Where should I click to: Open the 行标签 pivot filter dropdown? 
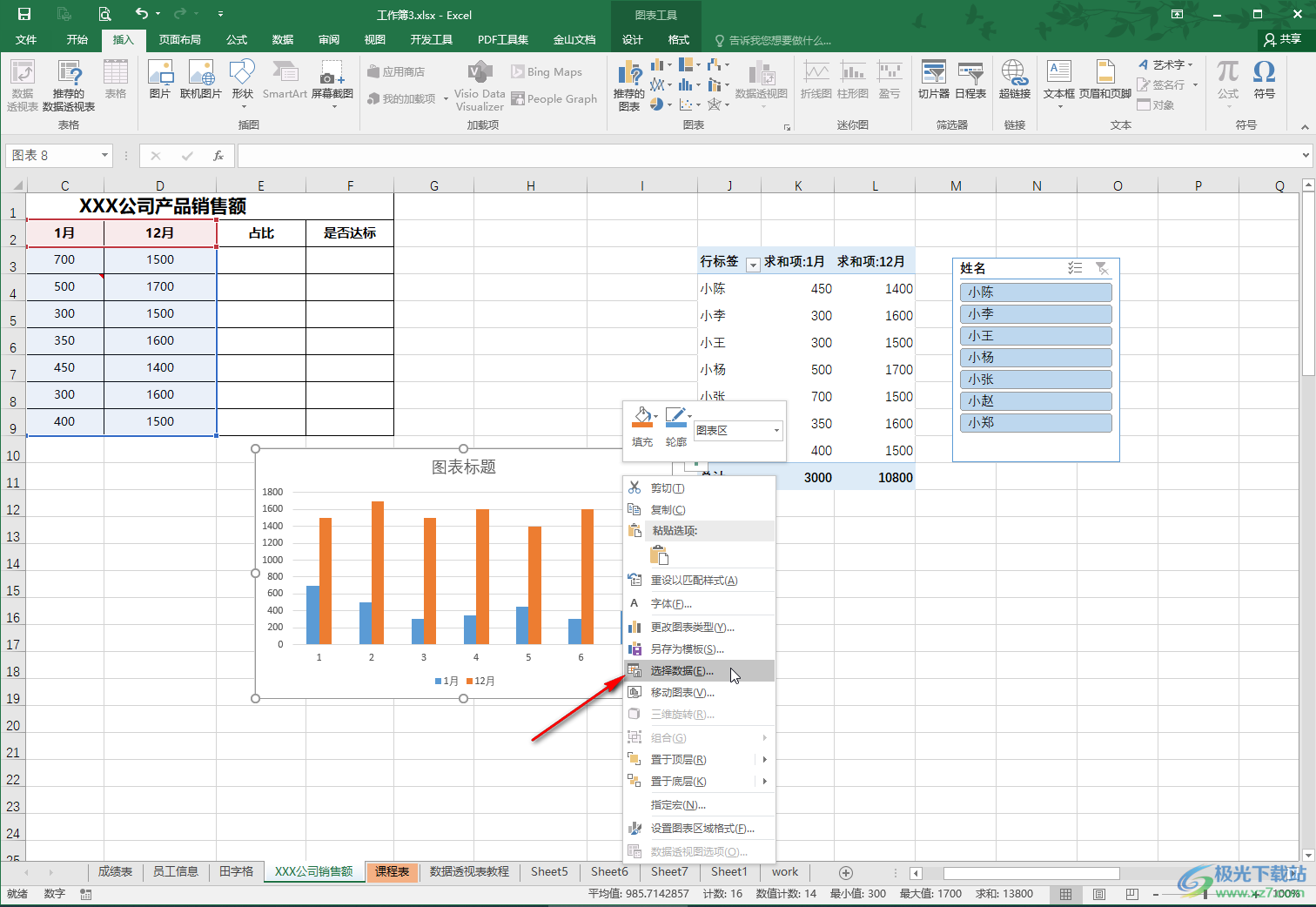[x=753, y=264]
